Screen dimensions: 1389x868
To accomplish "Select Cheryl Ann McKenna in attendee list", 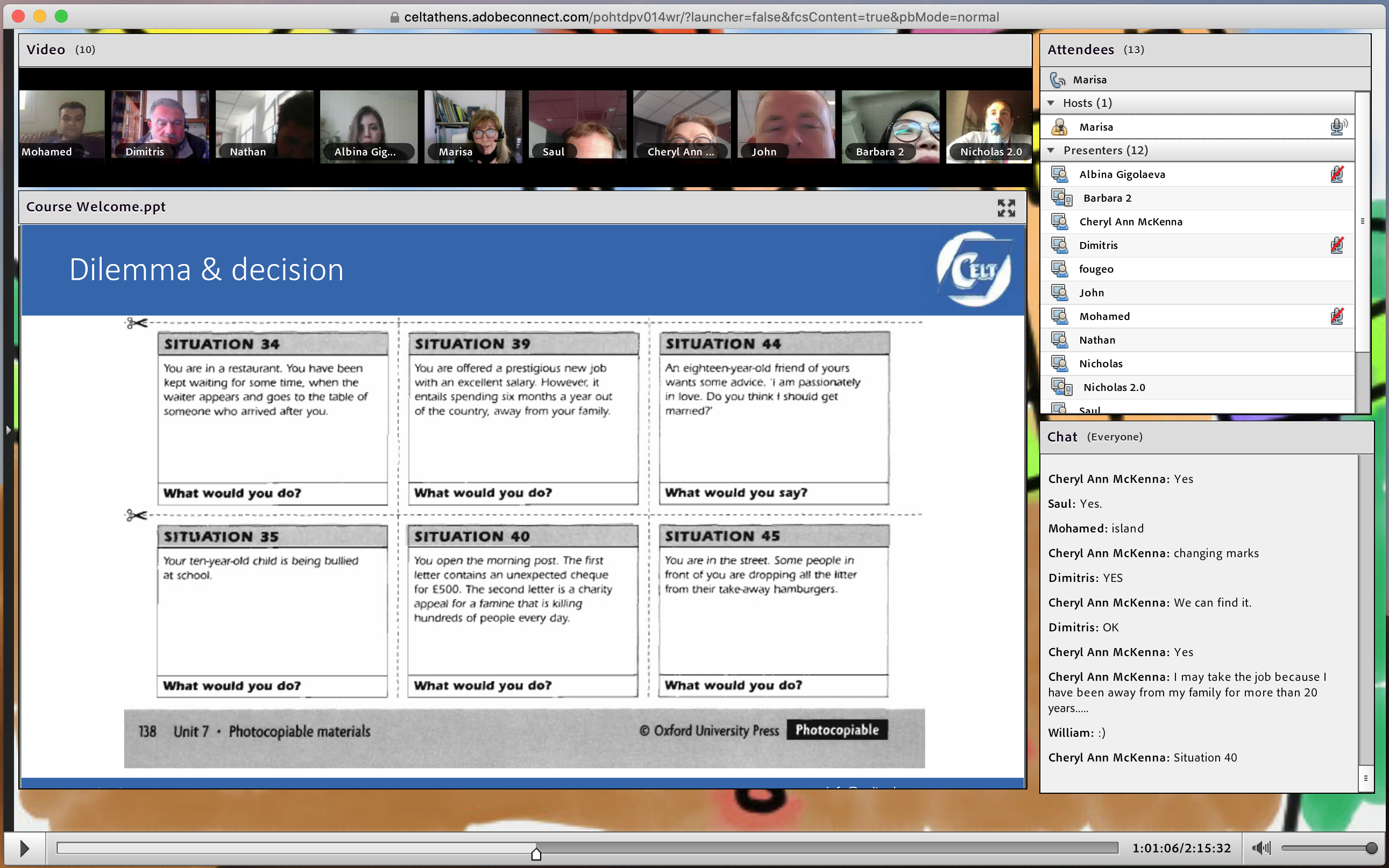I will point(1130,222).
